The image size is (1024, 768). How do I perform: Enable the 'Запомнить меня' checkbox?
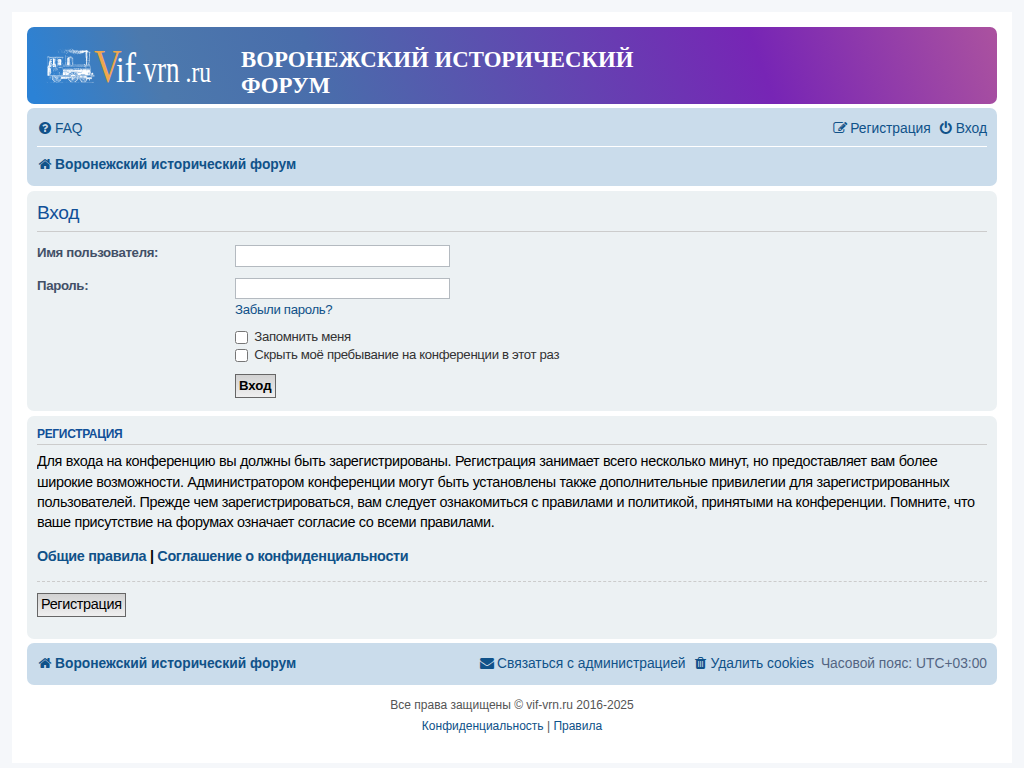[241, 337]
